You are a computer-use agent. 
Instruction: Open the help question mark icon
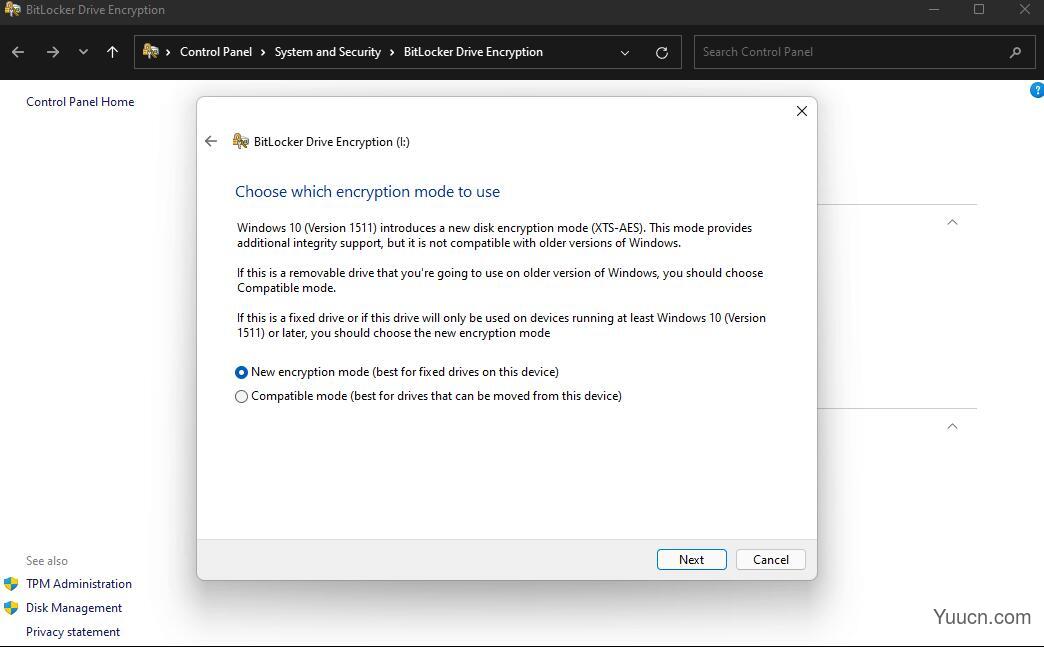point(1037,90)
